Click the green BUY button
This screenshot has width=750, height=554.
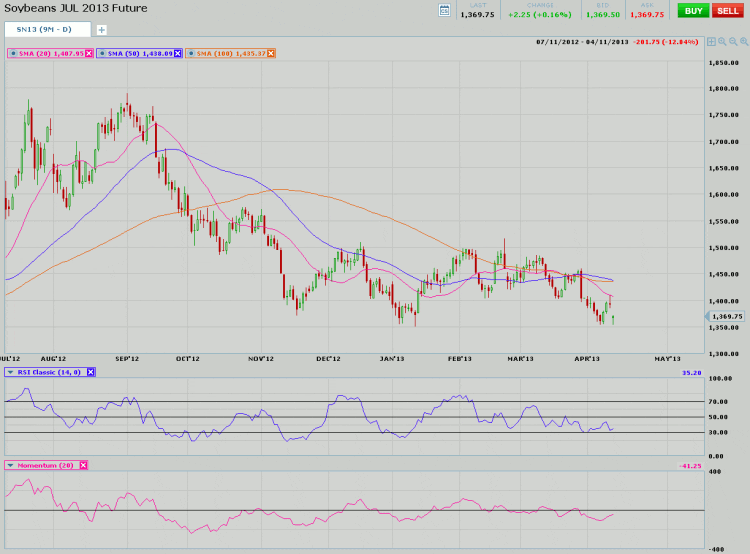click(691, 10)
